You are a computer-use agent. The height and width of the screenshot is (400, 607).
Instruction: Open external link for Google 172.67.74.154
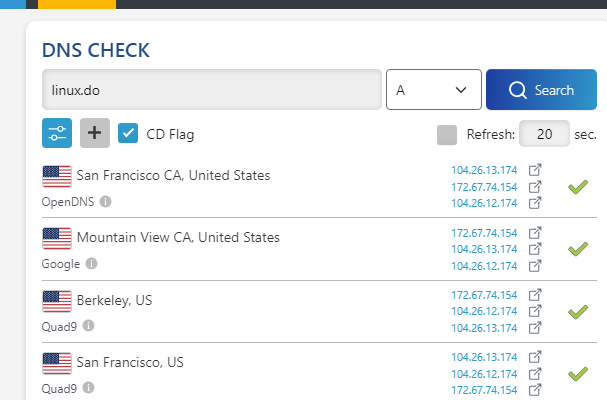click(535, 233)
